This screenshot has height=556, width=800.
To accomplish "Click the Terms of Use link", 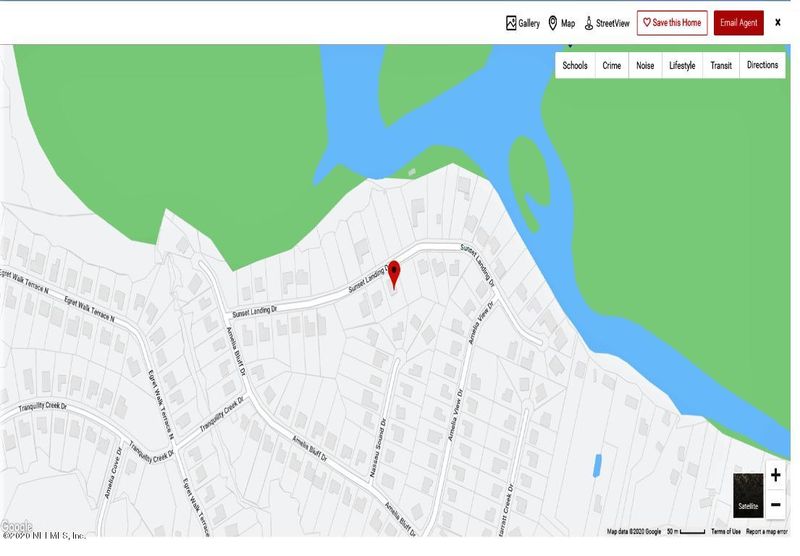I will (x=726, y=532).
